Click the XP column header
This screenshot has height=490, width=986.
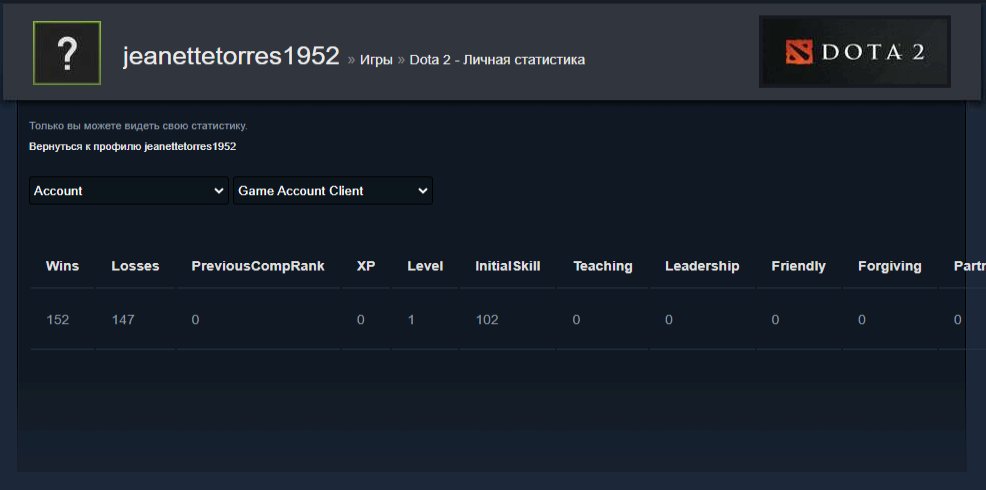tap(366, 266)
